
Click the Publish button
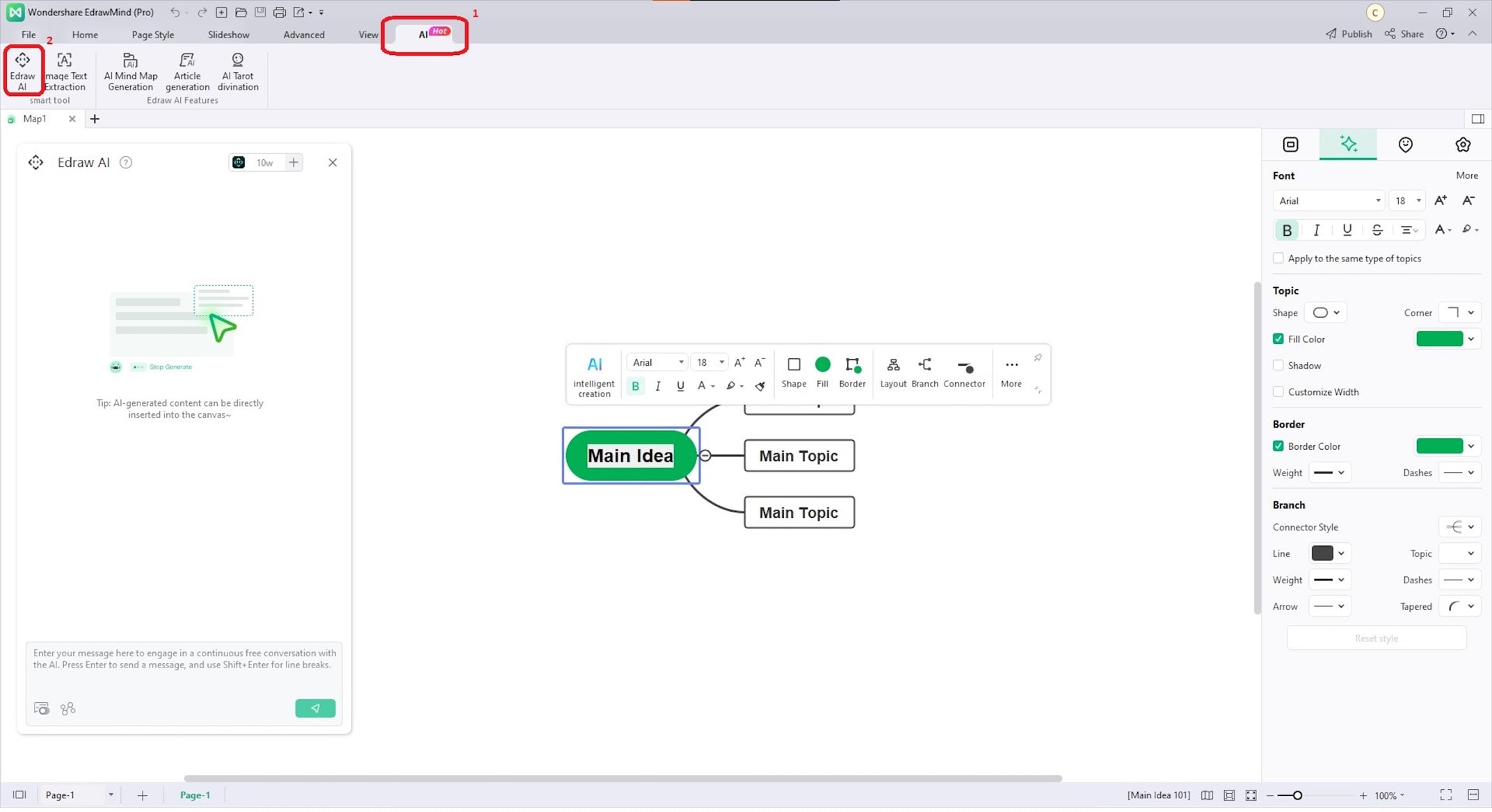click(x=1350, y=33)
